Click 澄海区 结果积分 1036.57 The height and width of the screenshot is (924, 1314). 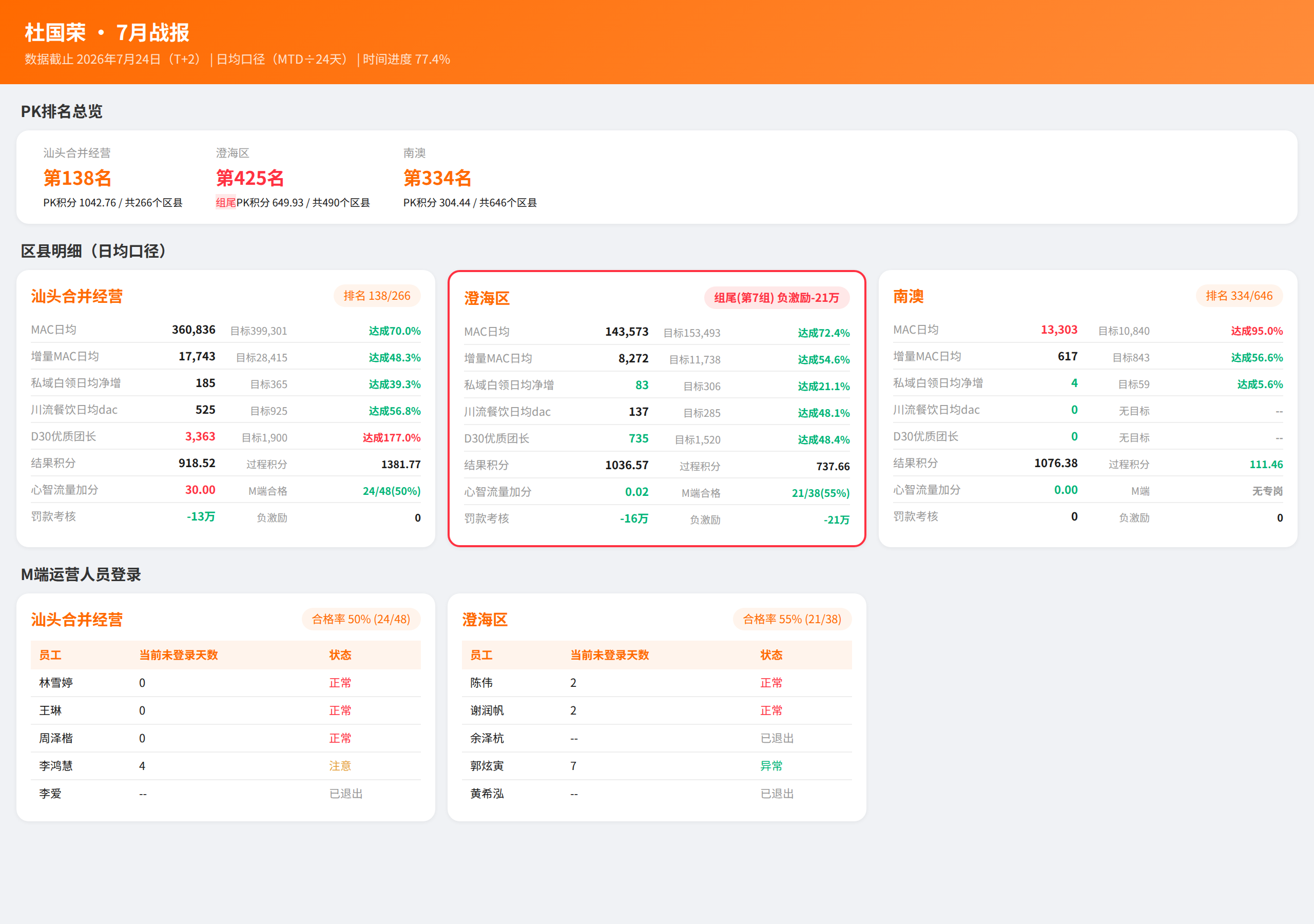coord(627,466)
